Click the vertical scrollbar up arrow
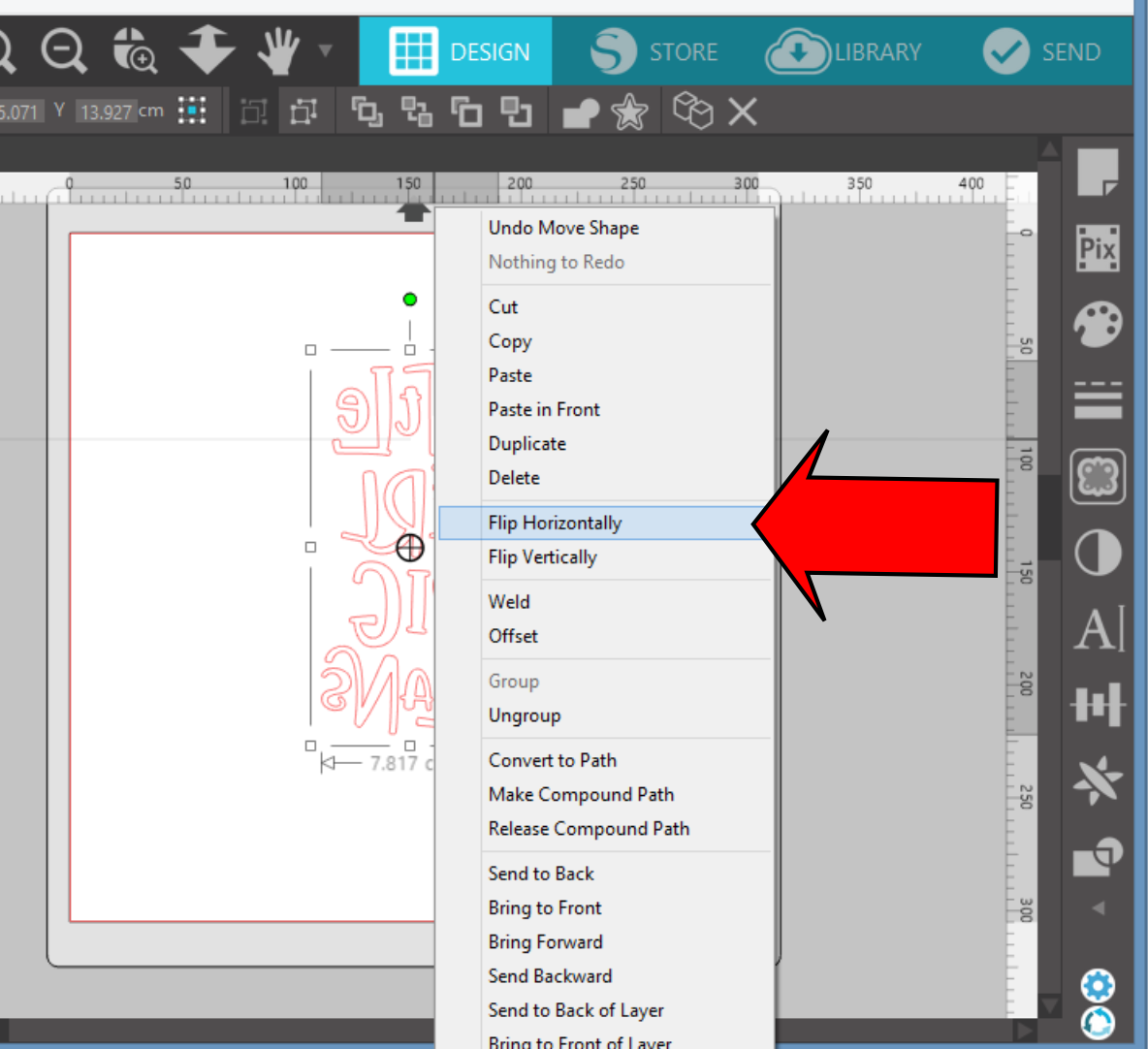 click(1049, 150)
